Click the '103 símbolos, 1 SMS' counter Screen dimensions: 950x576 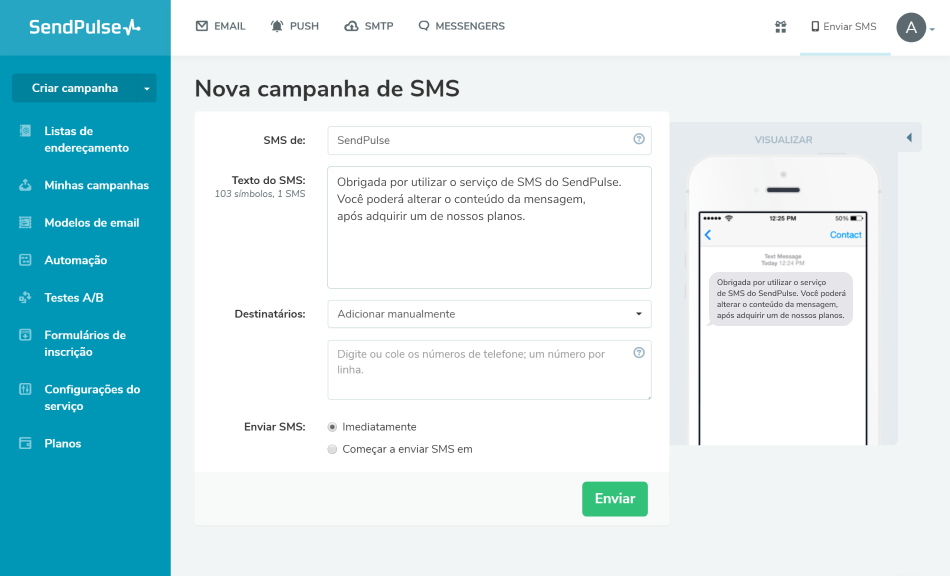tap(260, 194)
